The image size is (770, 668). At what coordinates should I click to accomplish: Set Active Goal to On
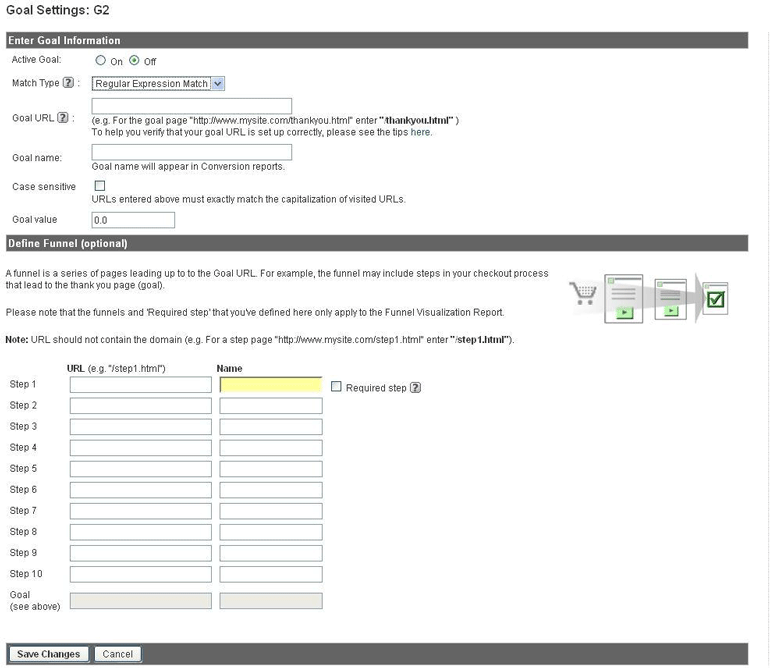[x=101, y=60]
